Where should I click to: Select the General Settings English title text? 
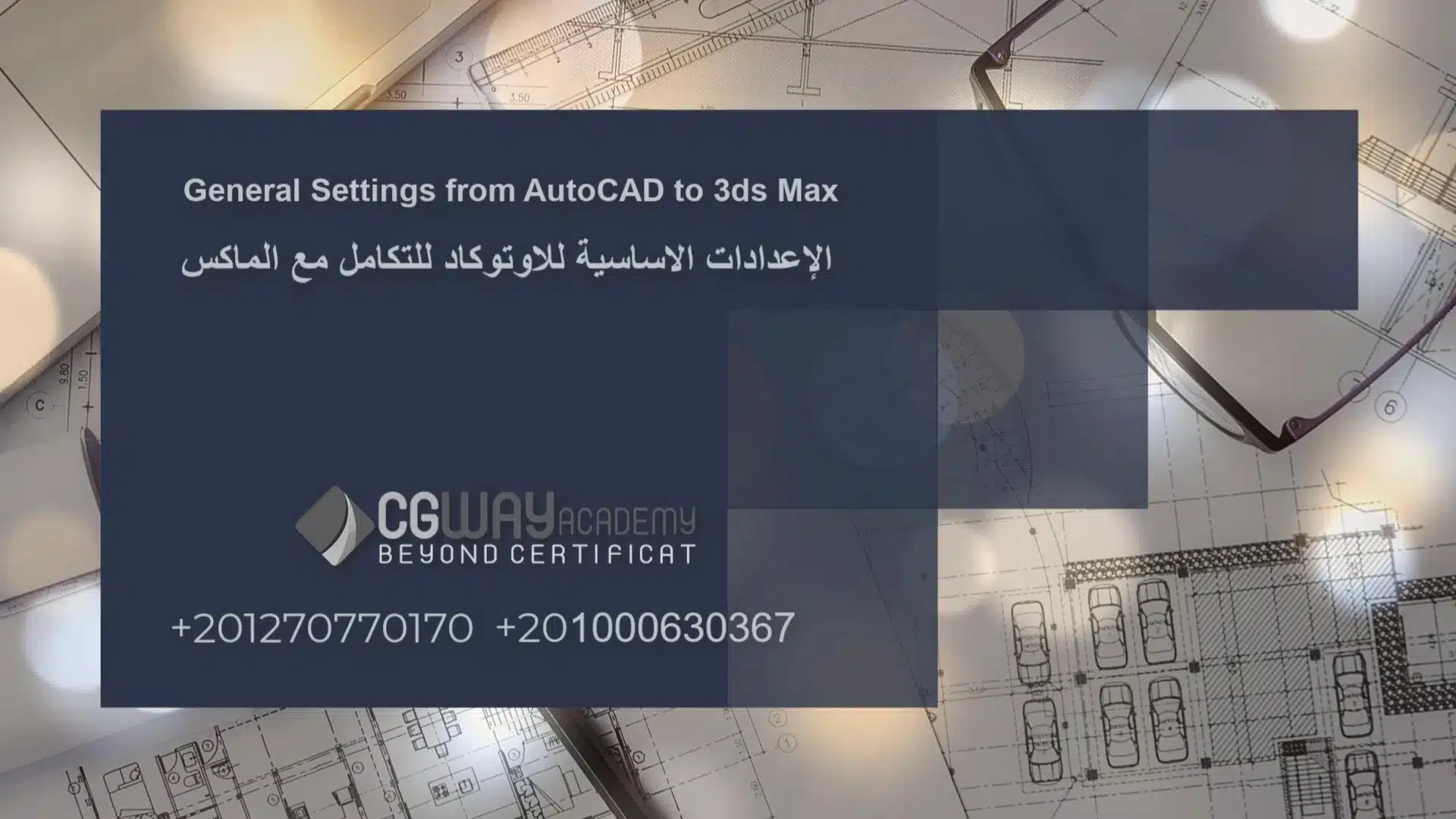pyautogui.click(x=510, y=190)
